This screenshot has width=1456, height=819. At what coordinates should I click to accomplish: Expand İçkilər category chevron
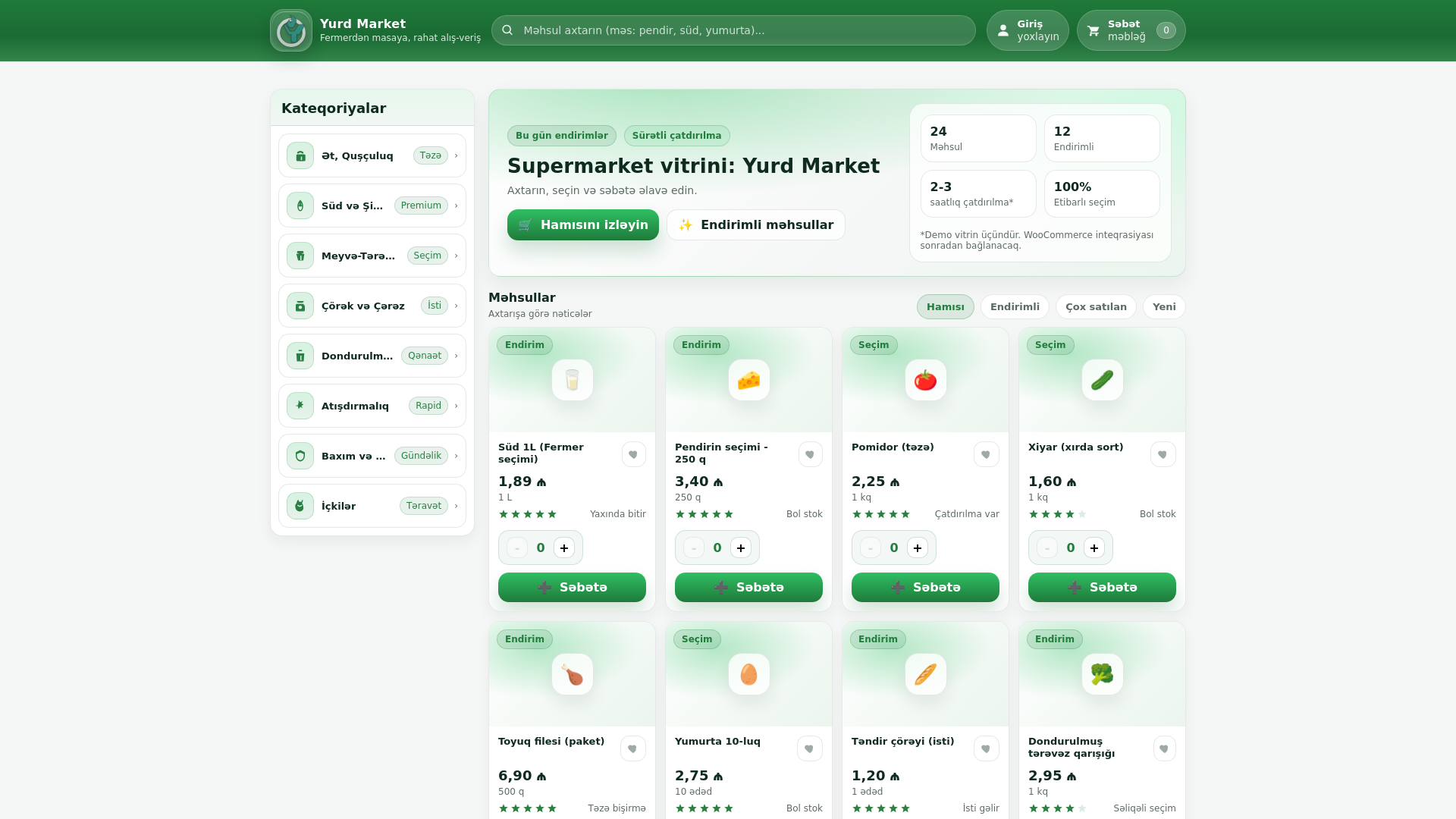coord(456,506)
